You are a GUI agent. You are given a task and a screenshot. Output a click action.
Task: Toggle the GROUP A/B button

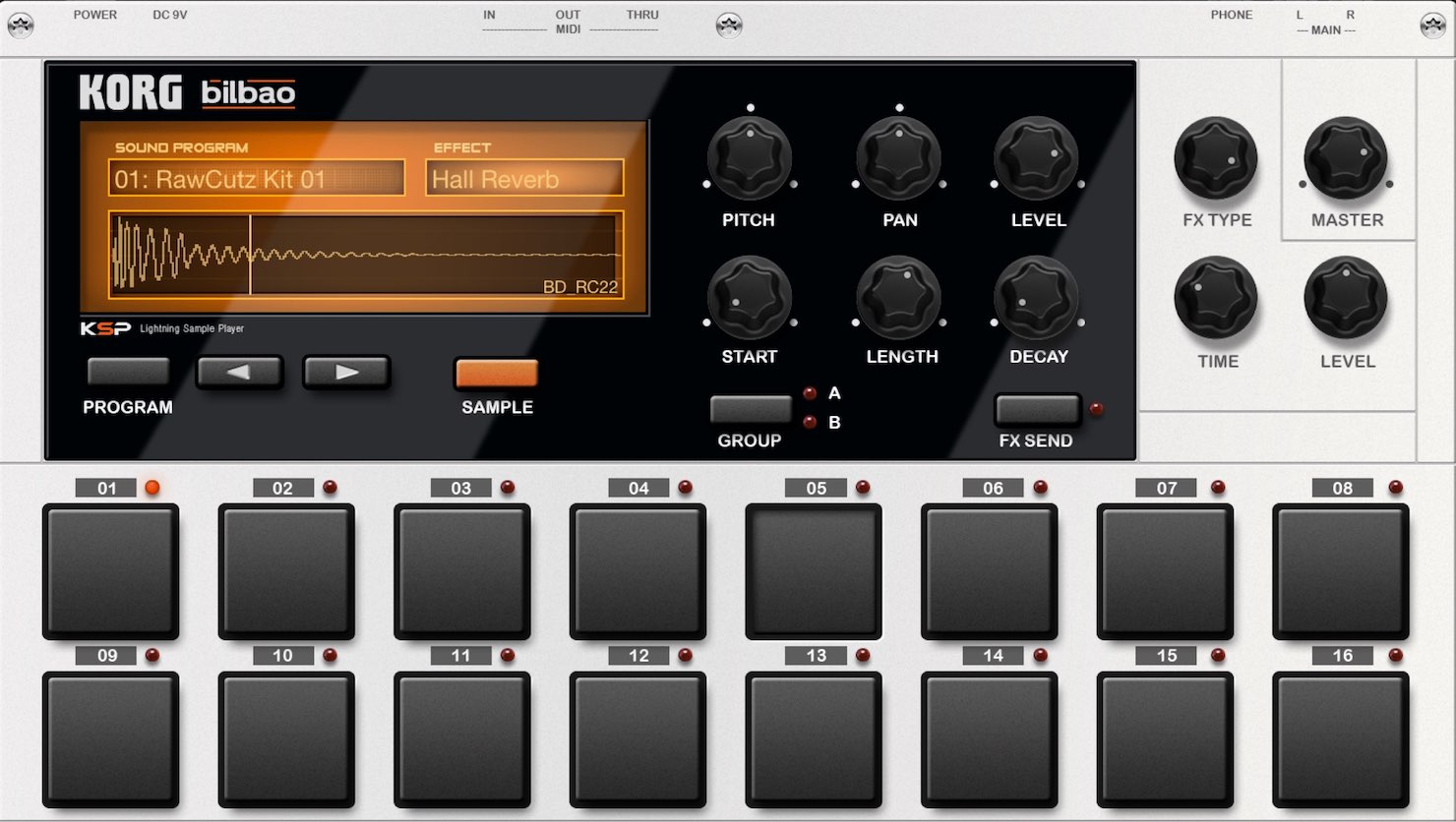[751, 409]
